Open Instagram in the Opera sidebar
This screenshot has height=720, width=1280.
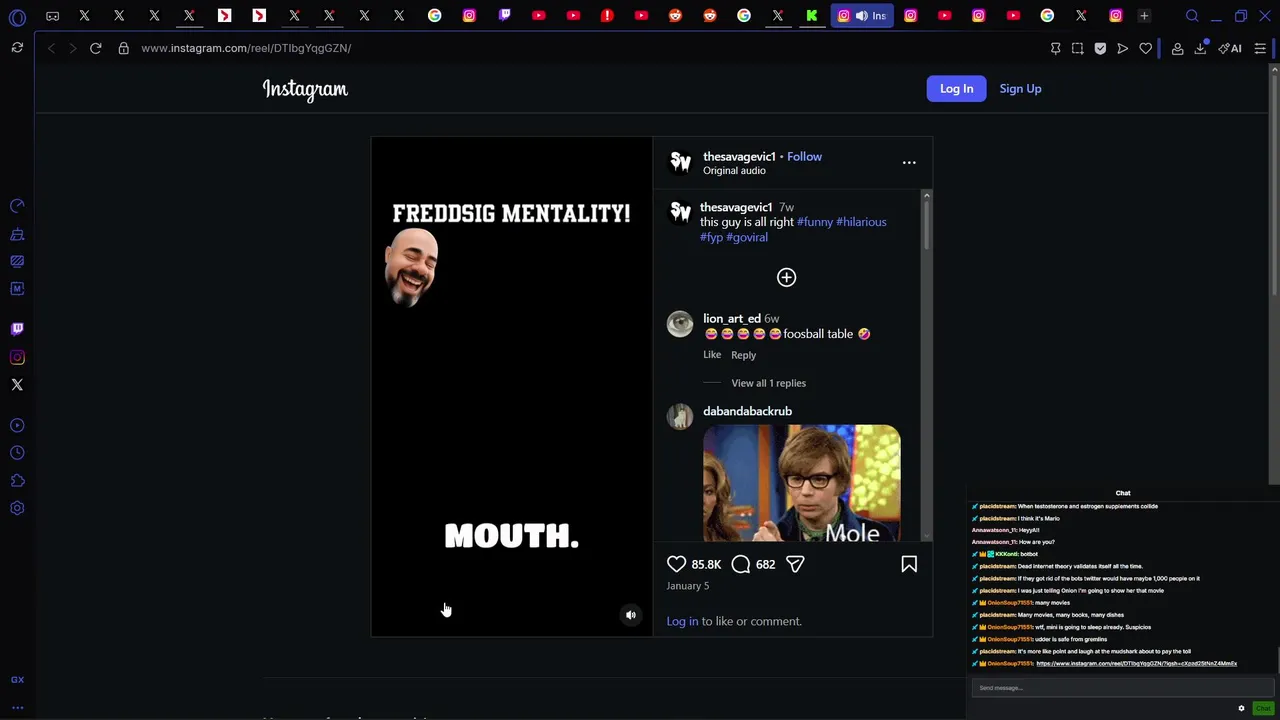pyautogui.click(x=17, y=357)
